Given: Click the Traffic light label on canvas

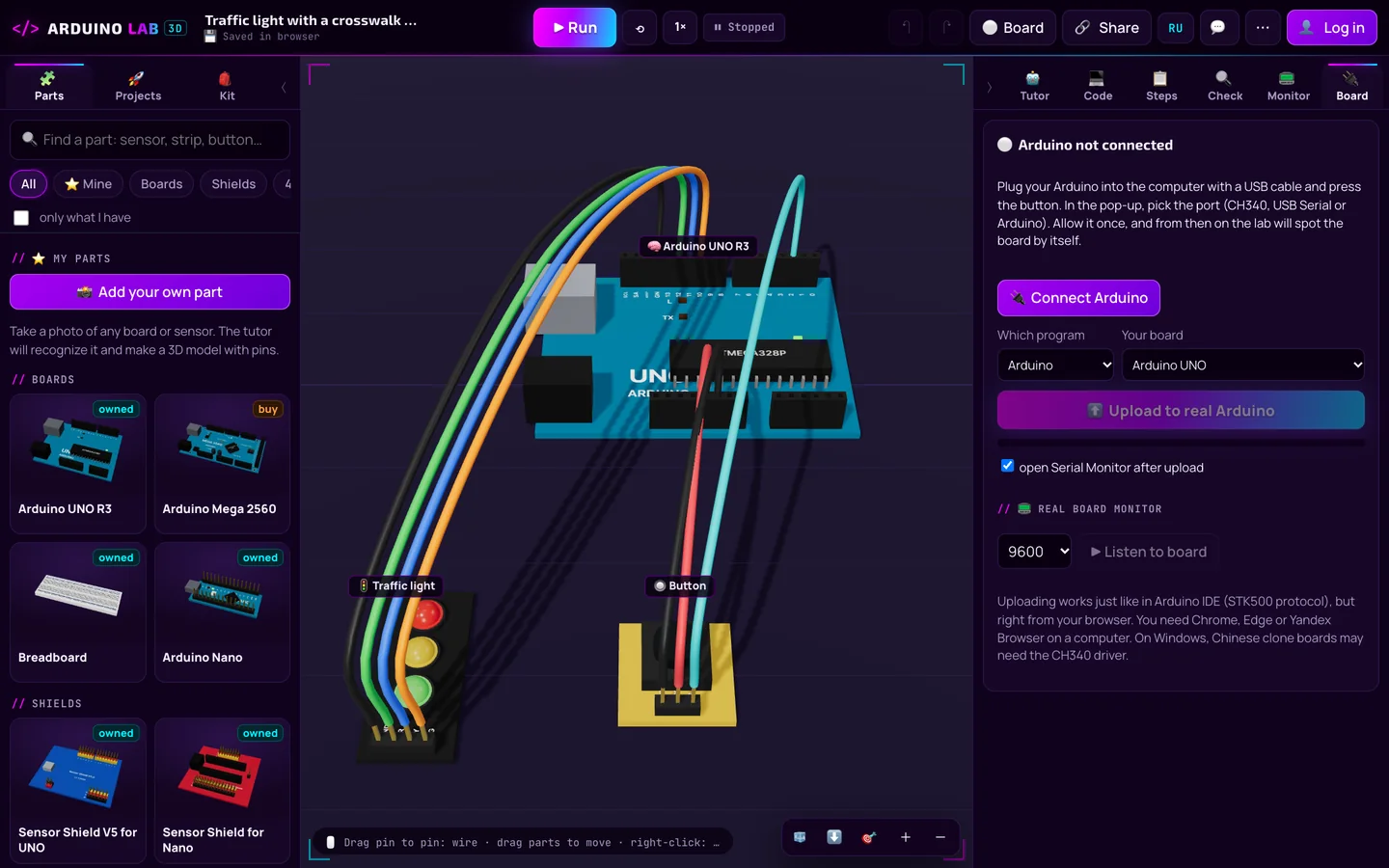Looking at the screenshot, I should point(396,585).
